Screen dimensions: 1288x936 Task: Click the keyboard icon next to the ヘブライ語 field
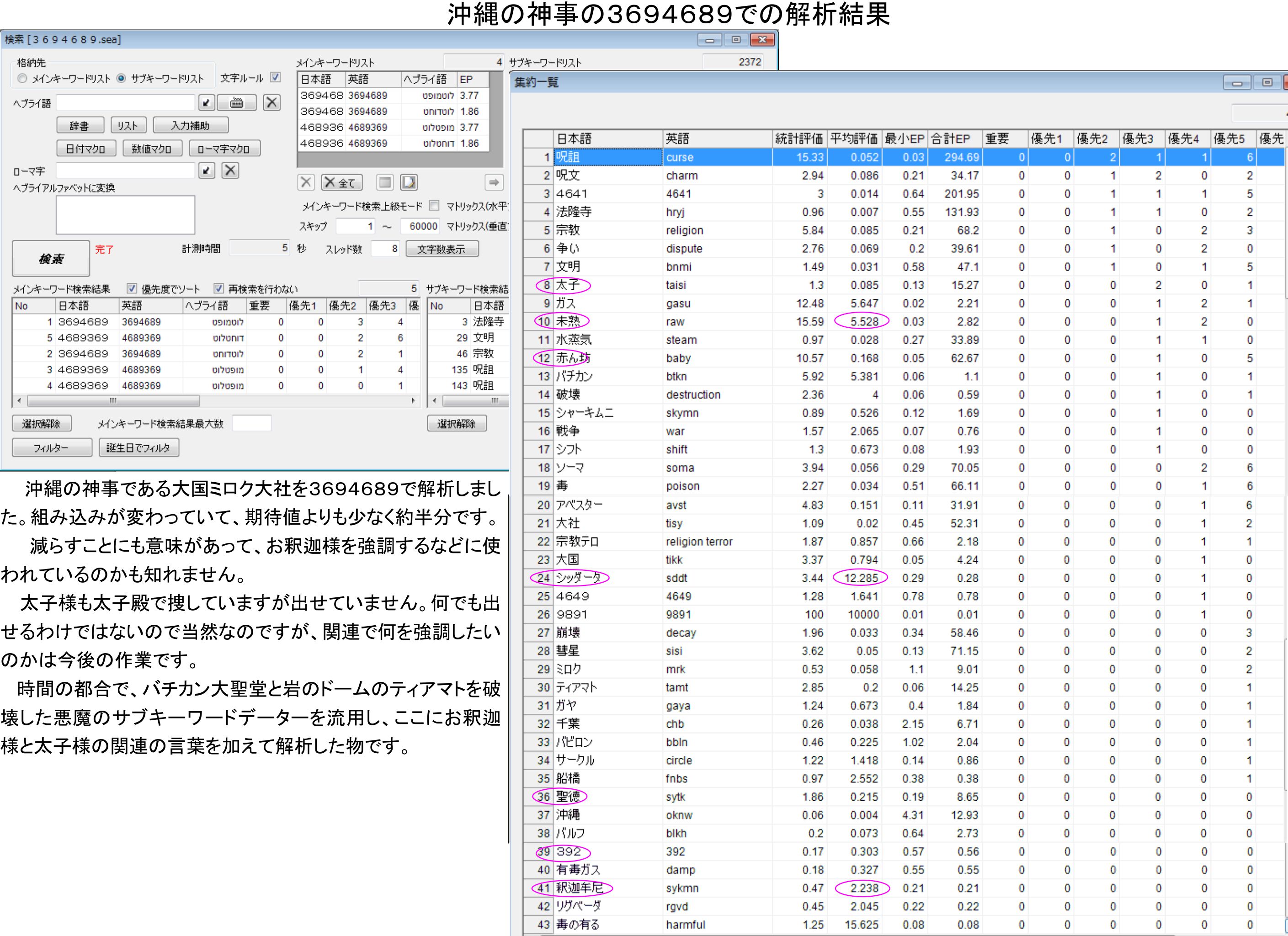(237, 103)
